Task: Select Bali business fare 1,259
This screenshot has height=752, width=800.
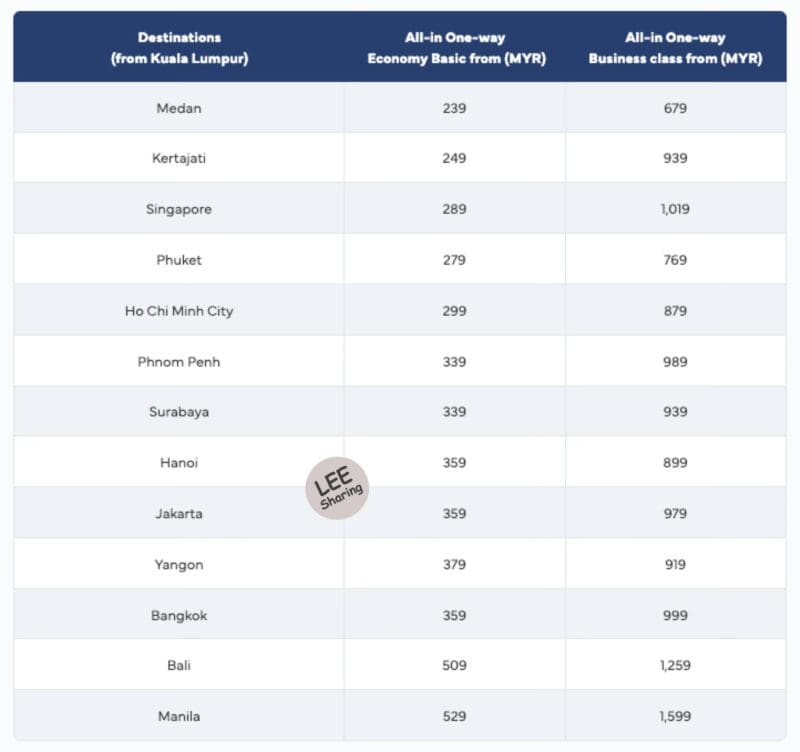Action: pyautogui.click(x=675, y=665)
